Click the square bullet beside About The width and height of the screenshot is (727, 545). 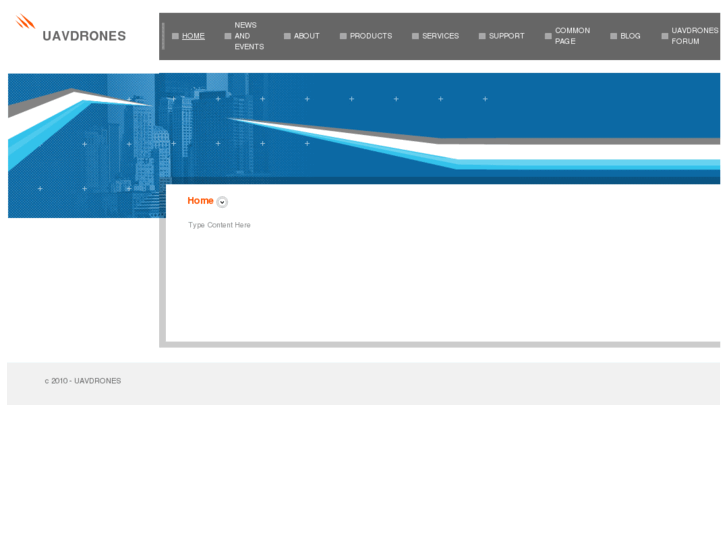(x=287, y=36)
